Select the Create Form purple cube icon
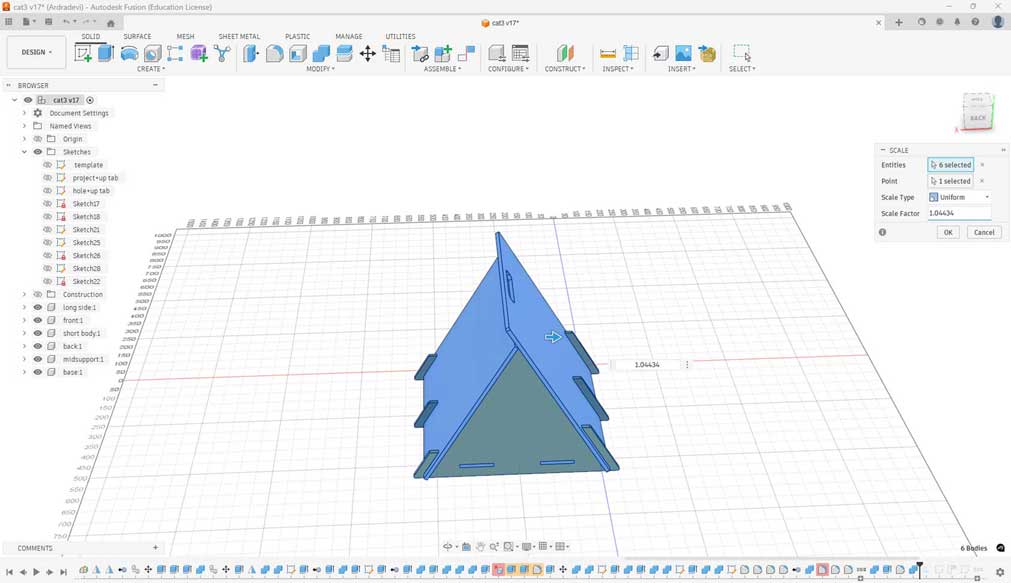 [x=199, y=53]
